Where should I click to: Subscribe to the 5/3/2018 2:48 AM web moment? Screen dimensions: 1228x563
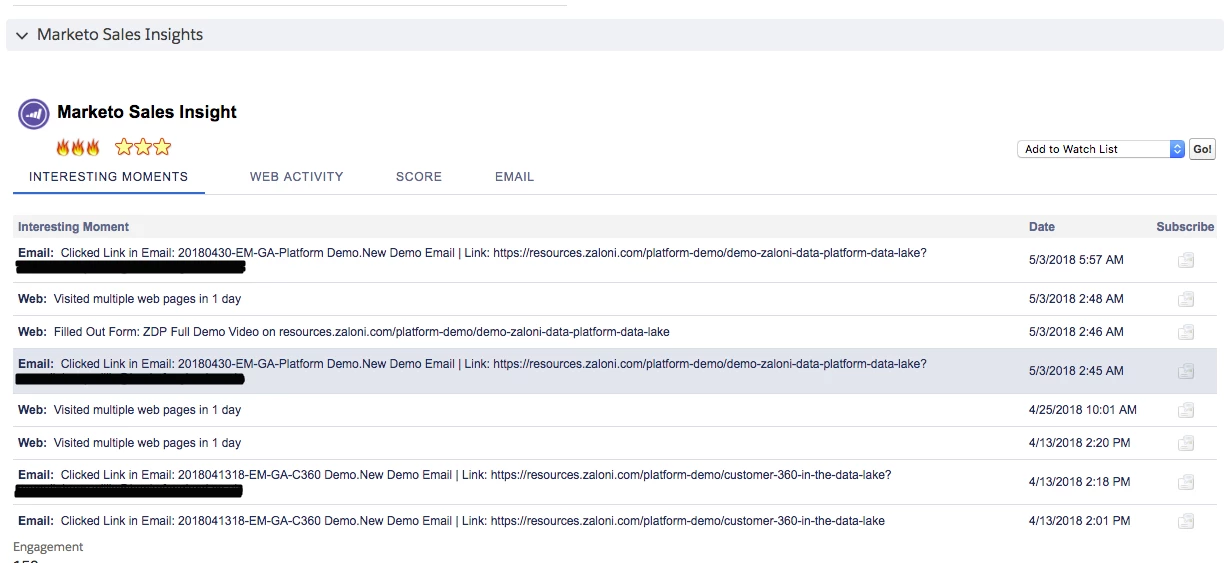1186,299
